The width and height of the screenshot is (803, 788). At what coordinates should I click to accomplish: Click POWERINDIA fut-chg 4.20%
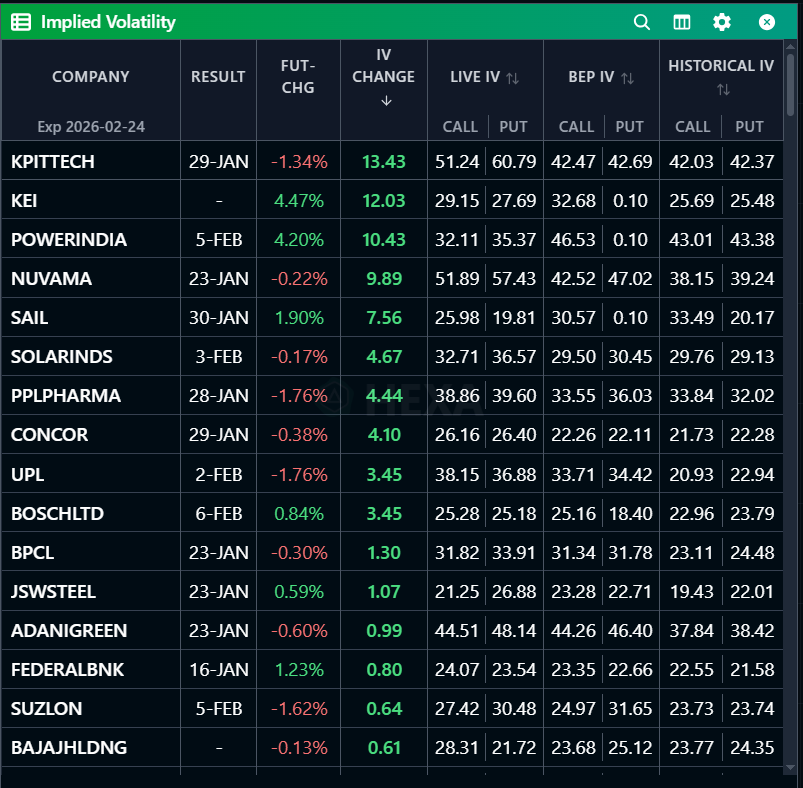pyautogui.click(x=299, y=240)
